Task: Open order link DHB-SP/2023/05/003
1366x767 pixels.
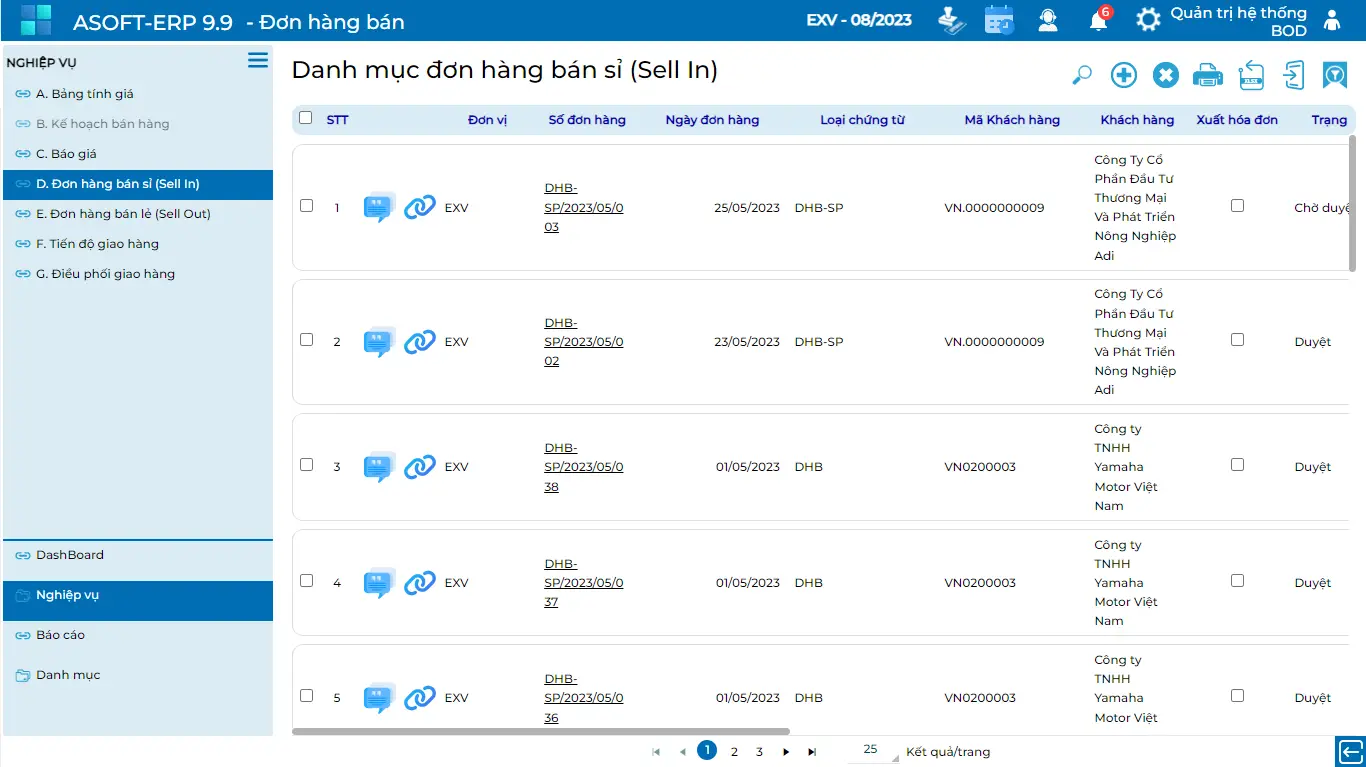Action: click(x=583, y=208)
